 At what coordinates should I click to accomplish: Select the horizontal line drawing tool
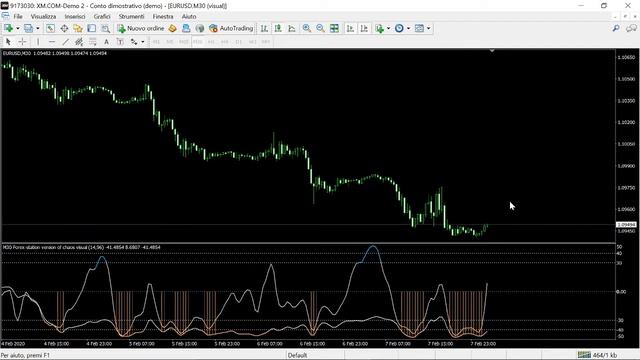52,42
